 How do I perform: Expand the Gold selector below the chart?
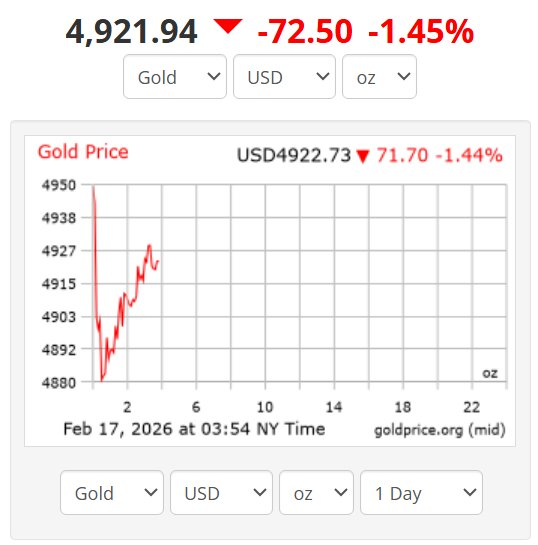(112, 493)
